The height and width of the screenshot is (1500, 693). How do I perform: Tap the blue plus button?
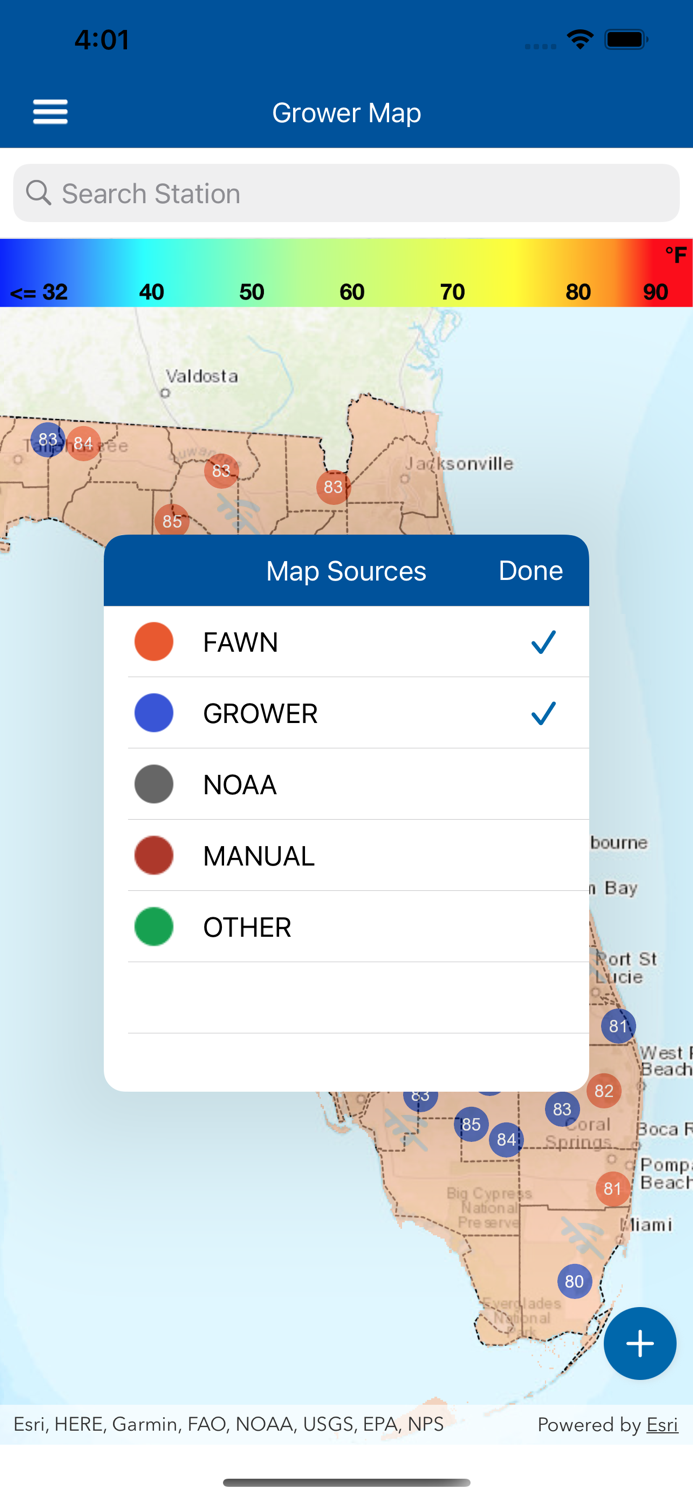(x=640, y=1343)
